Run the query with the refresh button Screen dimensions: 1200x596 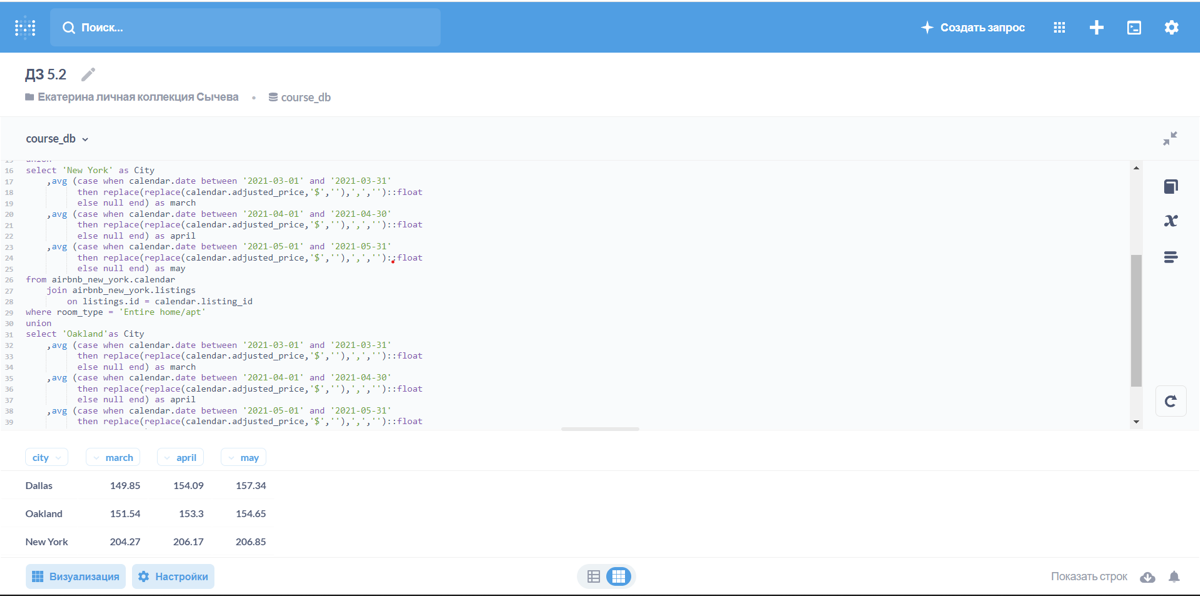point(1170,401)
